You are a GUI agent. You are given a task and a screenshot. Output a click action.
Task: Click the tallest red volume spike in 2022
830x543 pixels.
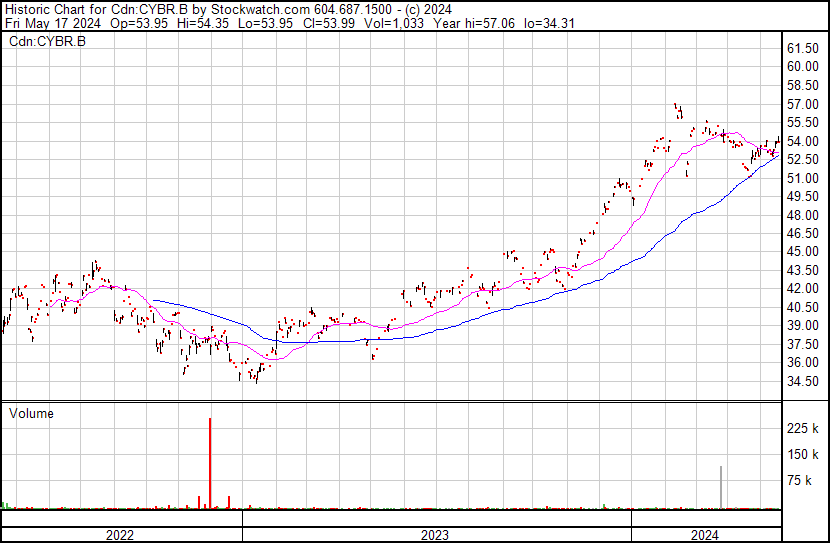coord(210,462)
